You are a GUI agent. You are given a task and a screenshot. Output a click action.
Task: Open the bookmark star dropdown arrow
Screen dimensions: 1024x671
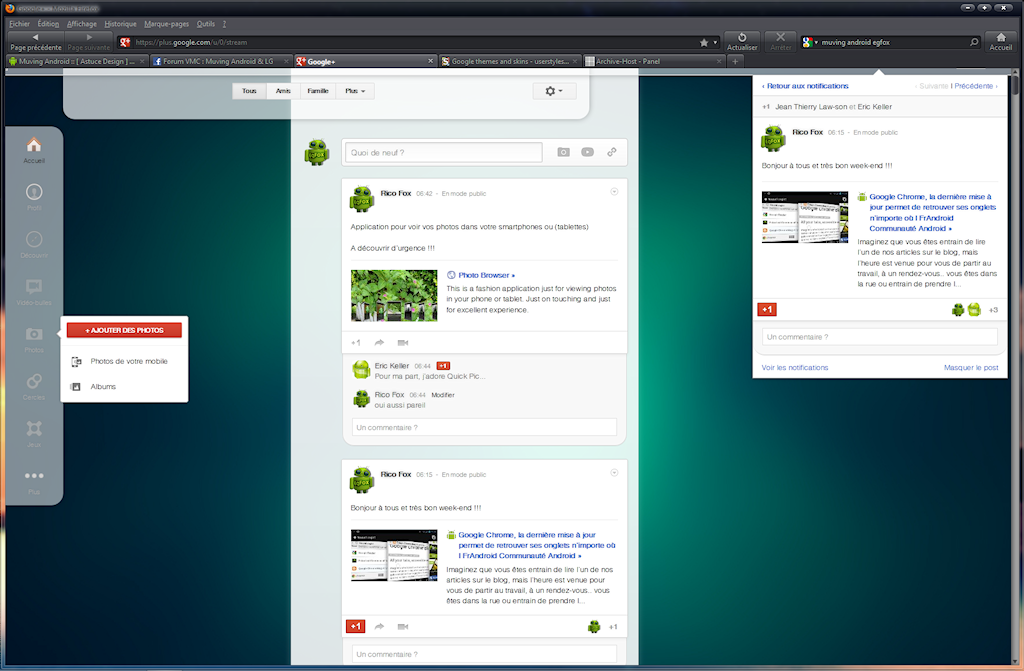715,42
